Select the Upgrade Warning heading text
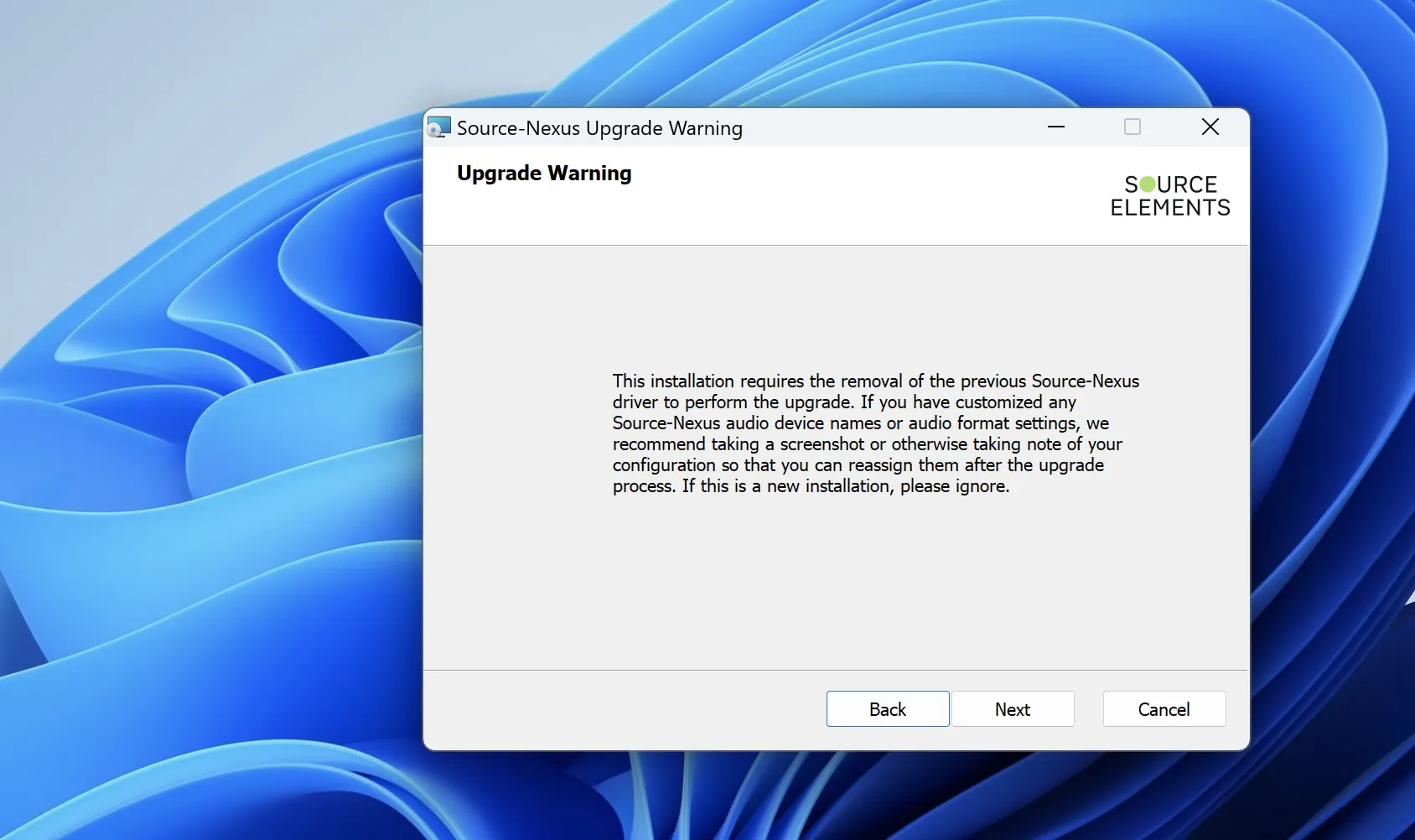Screen dimensions: 1415x840 (544, 174)
